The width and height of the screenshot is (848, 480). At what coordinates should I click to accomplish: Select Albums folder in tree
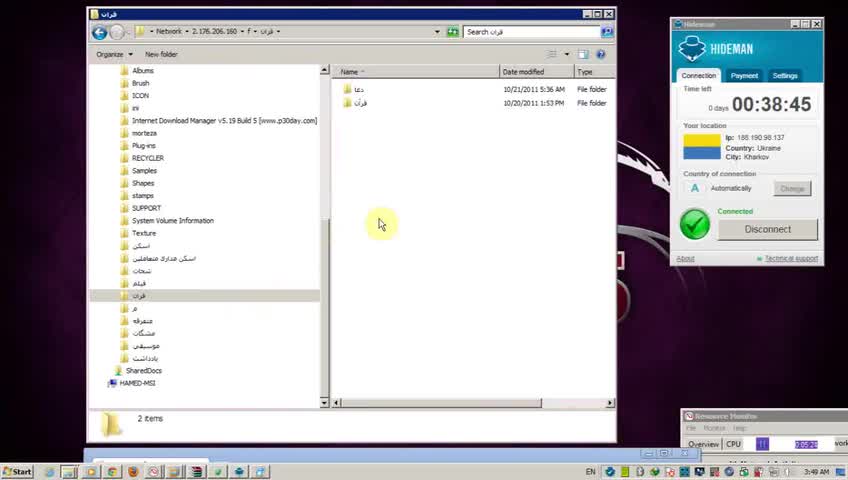[143, 70]
